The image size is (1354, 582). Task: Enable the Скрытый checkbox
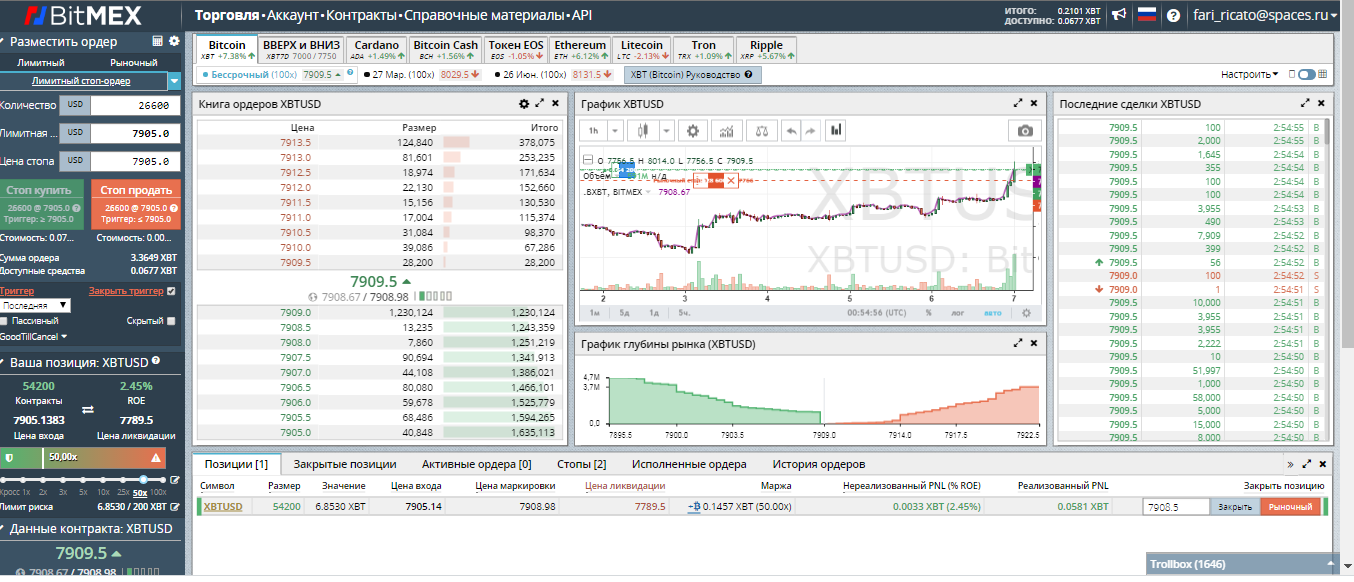tap(172, 321)
